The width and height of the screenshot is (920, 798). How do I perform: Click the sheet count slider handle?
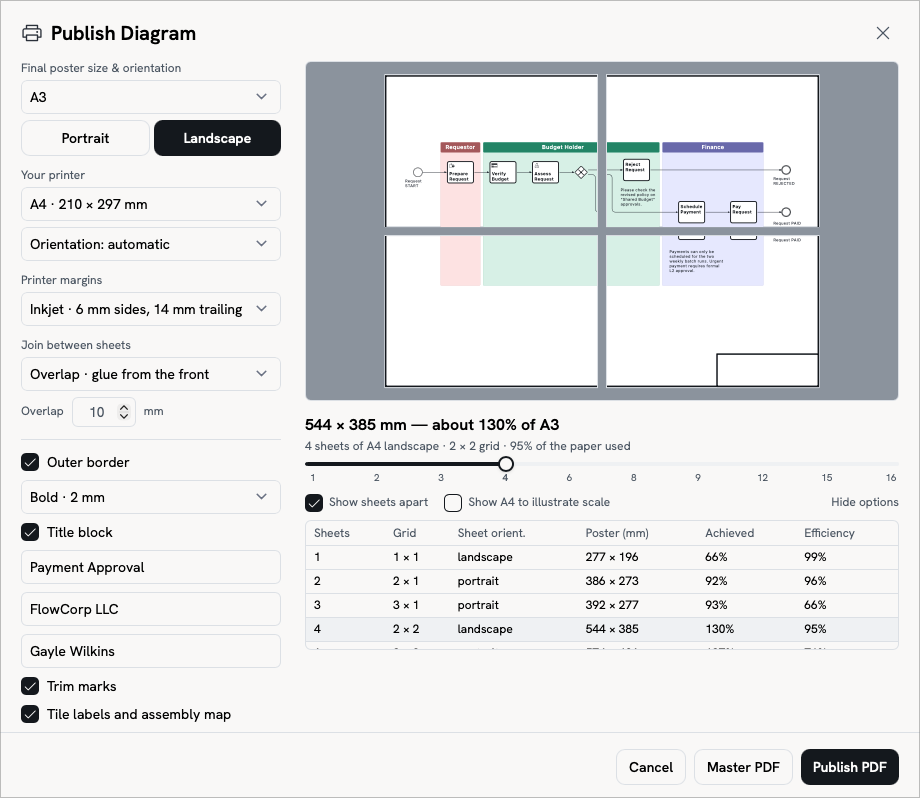pyautogui.click(x=506, y=464)
